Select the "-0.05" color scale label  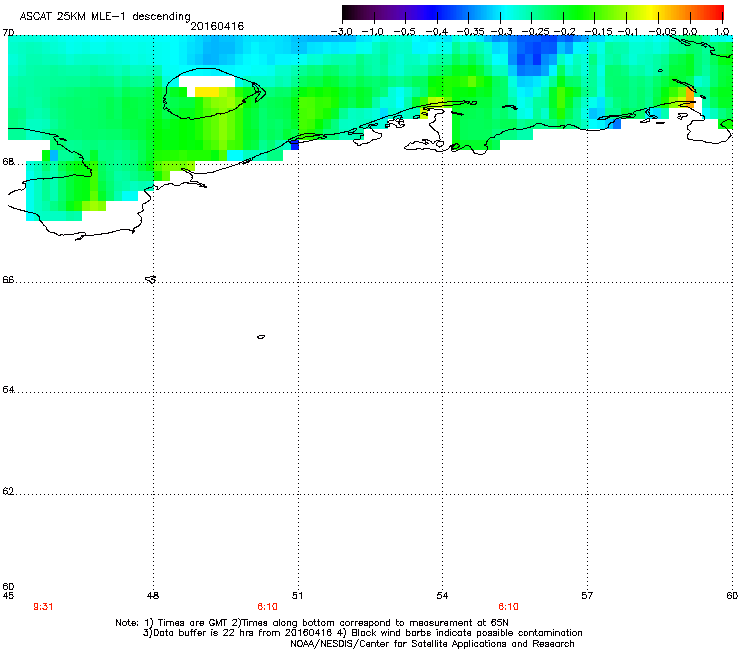click(x=662, y=32)
